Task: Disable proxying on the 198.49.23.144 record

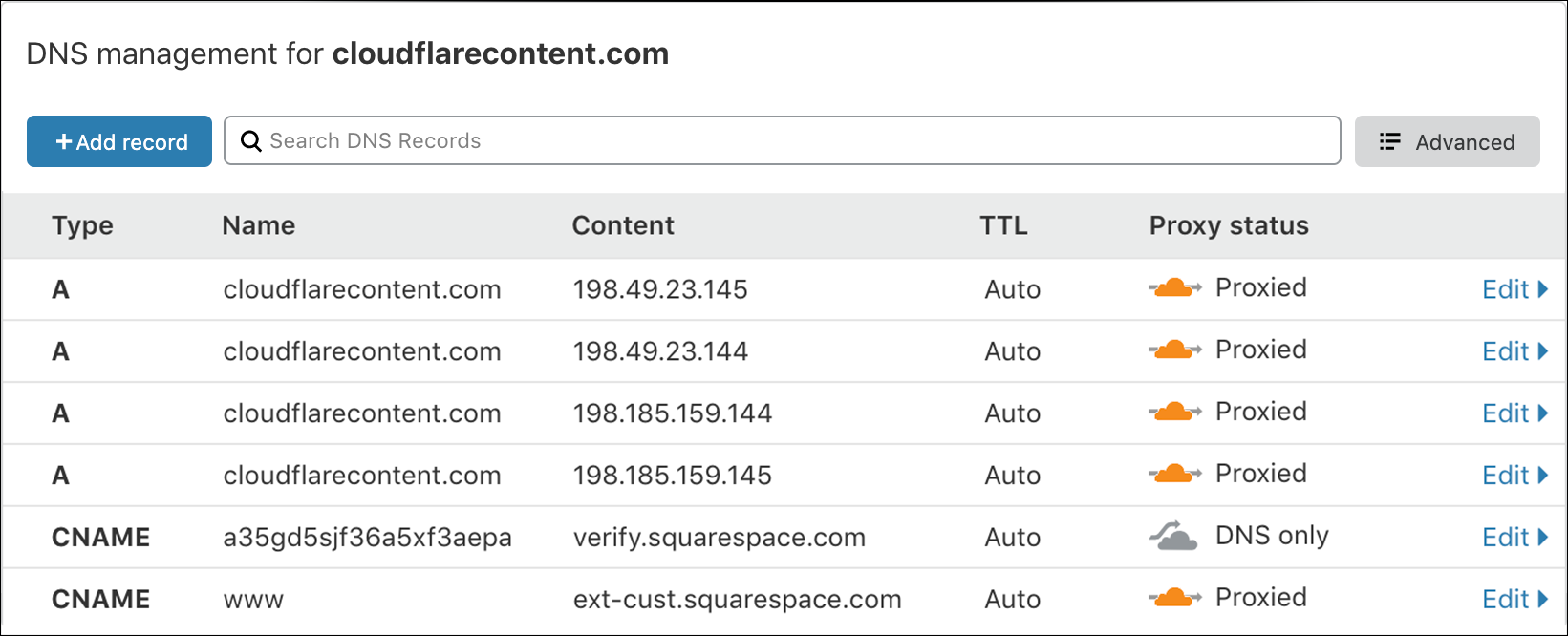Action: (x=1175, y=350)
